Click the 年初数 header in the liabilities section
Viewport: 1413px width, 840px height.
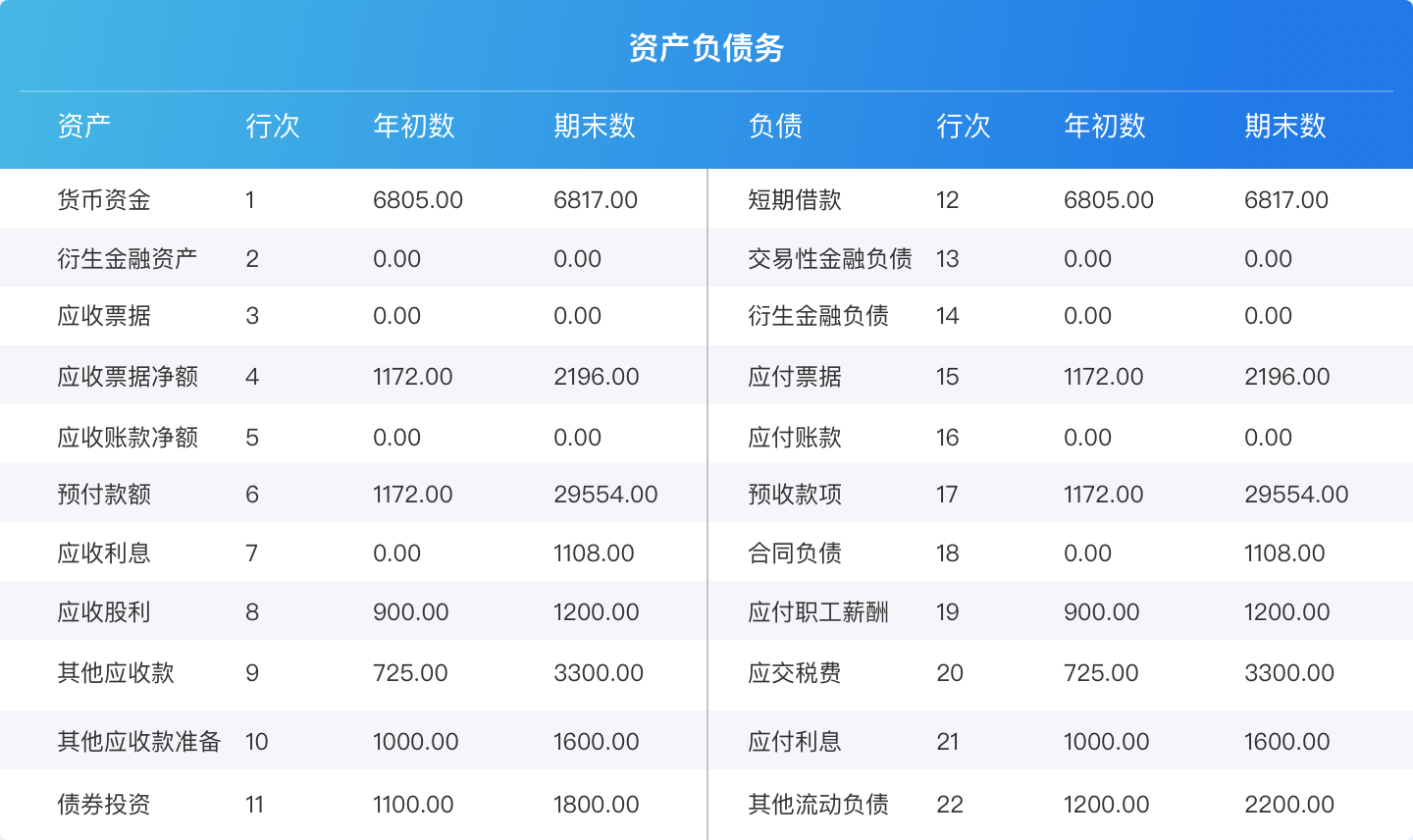click(x=1105, y=126)
